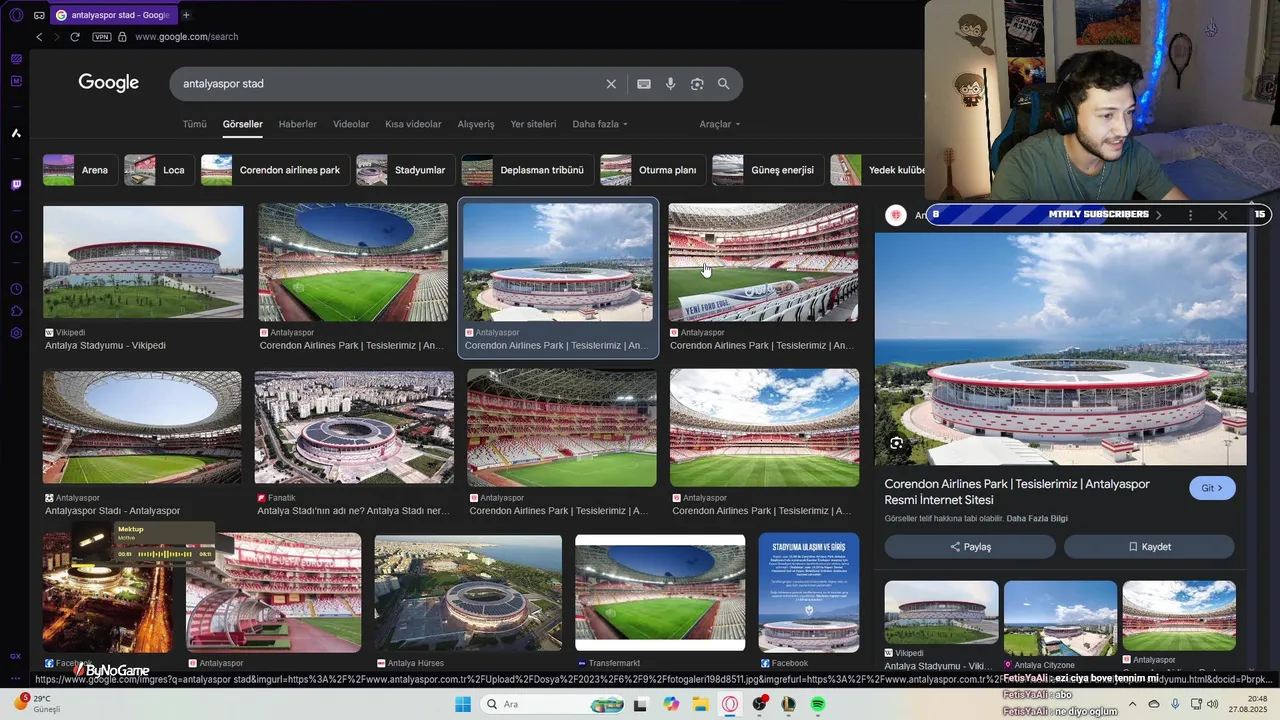
Task: Open the Corendon Airlines Park preview title
Action: (1017, 491)
